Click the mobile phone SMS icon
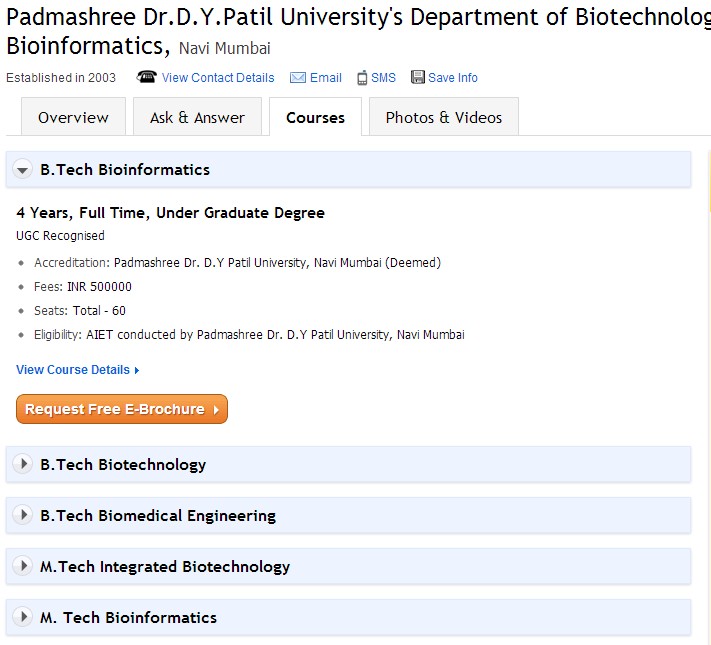 362,78
